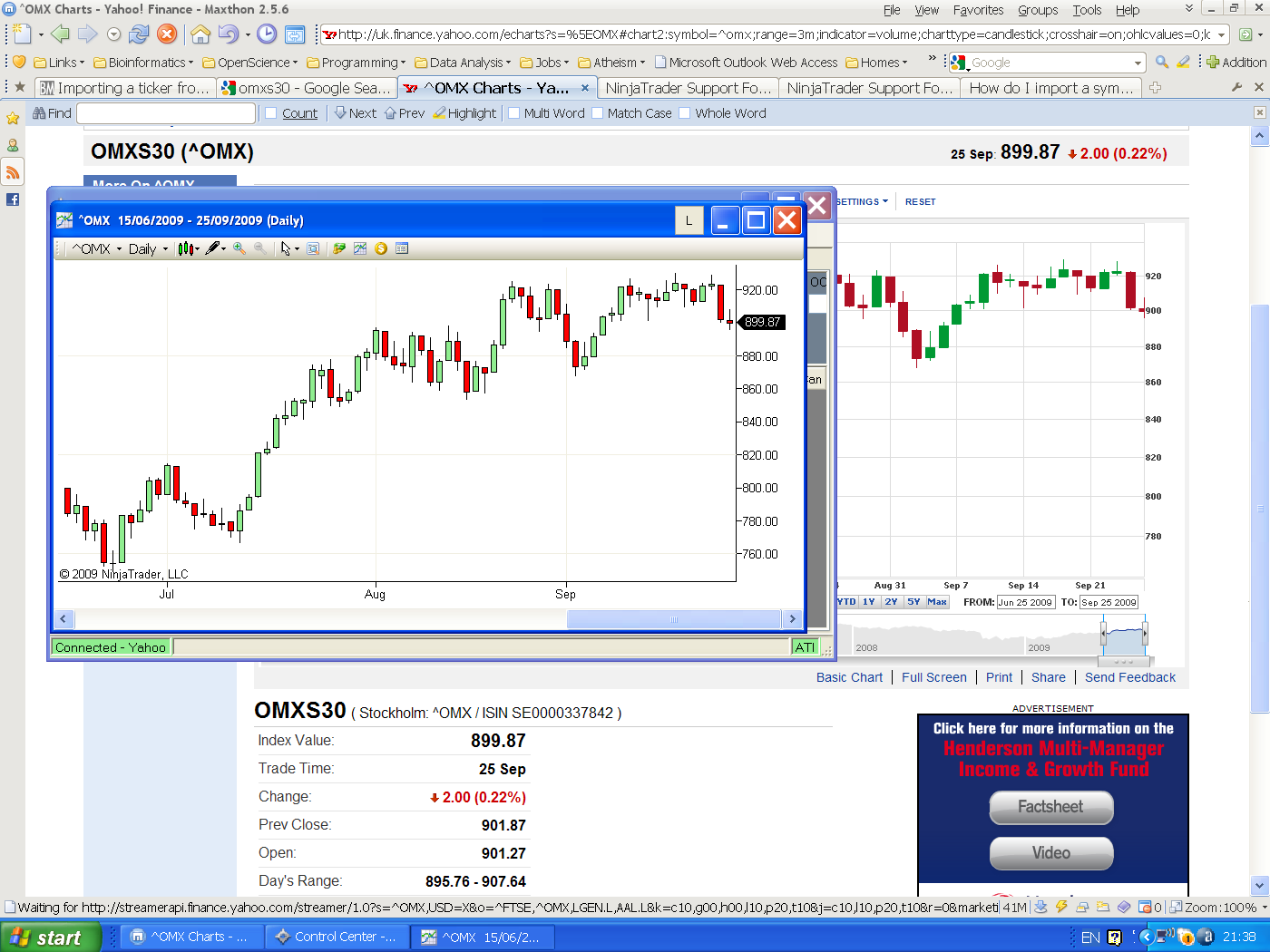Switch to the 'omxs30 - Google Sea...' tab
Viewport: 1270px width, 952px height.
[x=307, y=88]
